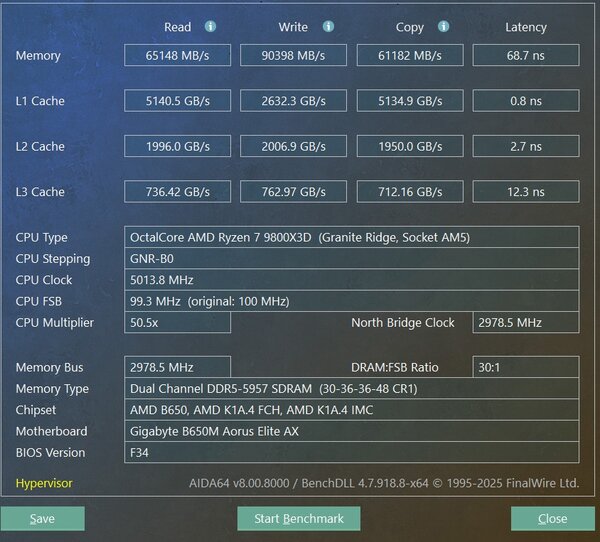Close the benchmark window with the Close button
Viewport: 600px width, 542px height.
point(553,519)
